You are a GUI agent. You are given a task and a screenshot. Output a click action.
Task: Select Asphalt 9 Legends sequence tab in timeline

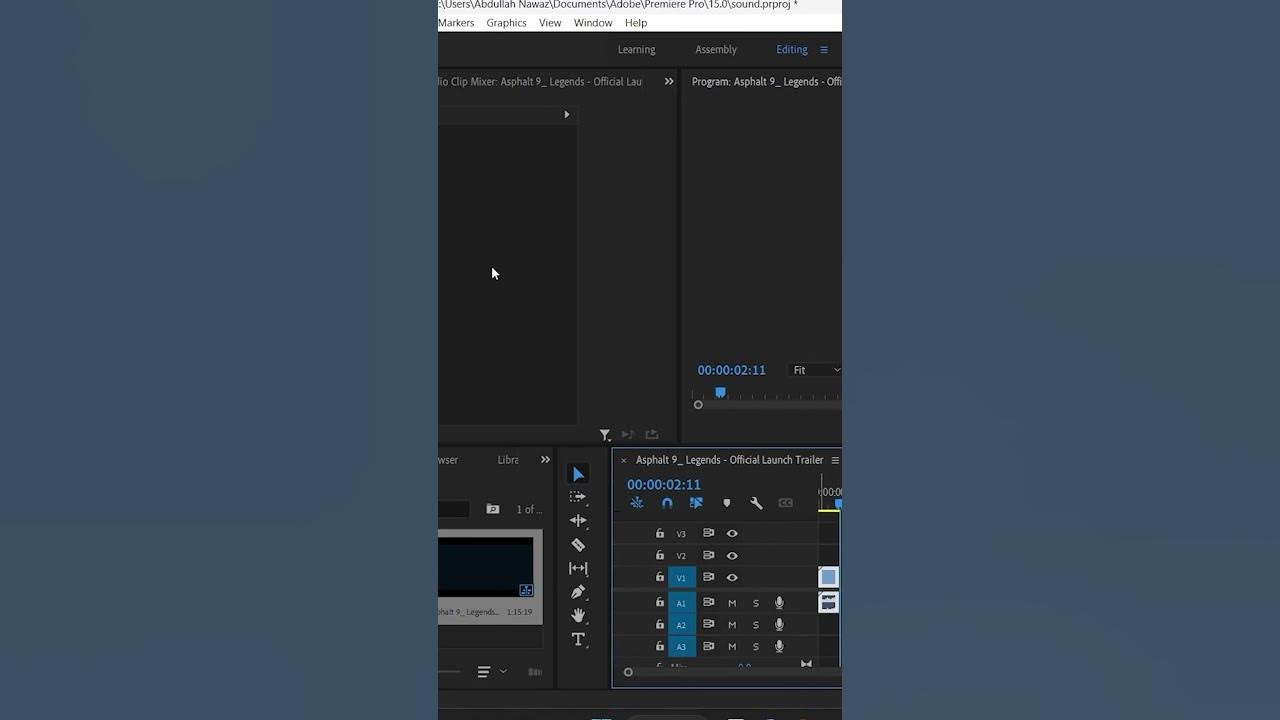pyautogui.click(x=730, y=460)
